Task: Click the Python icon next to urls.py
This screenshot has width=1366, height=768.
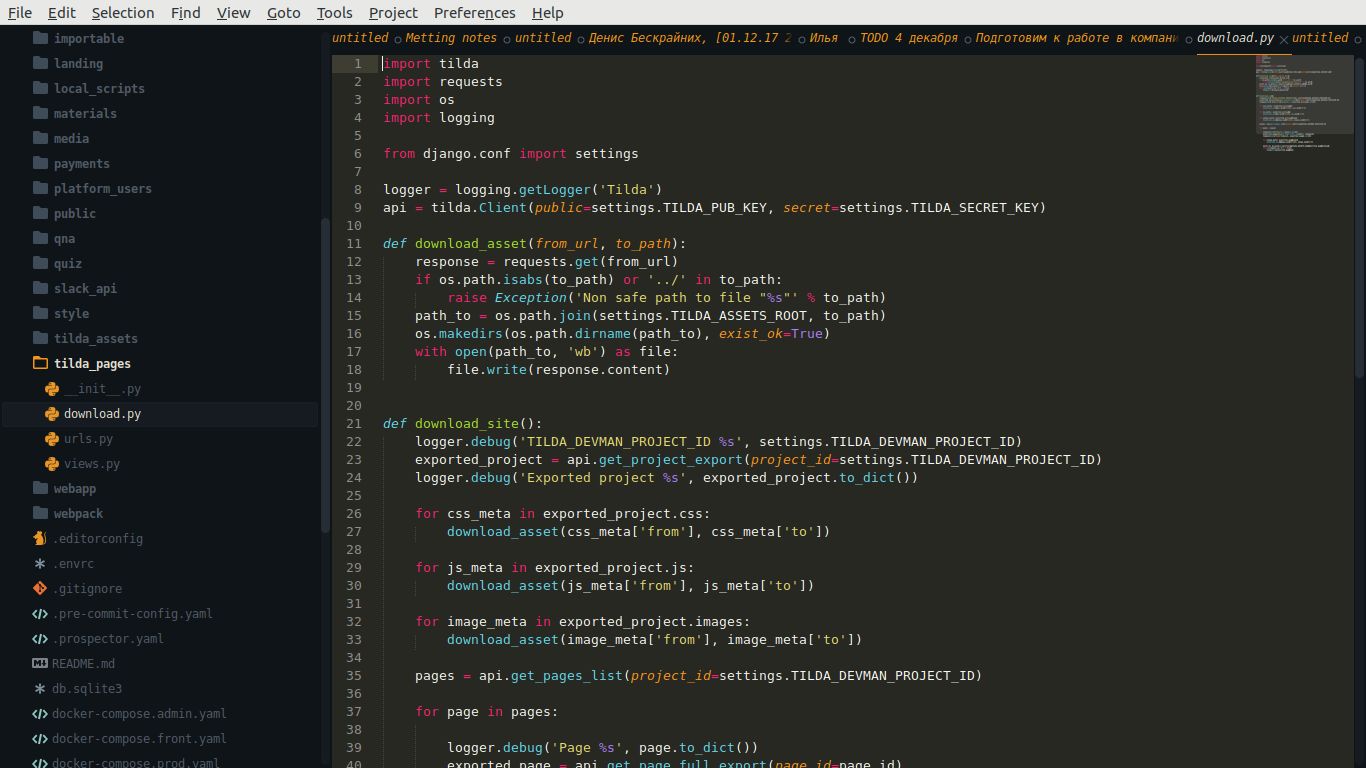Action: [x=51, y=439]
